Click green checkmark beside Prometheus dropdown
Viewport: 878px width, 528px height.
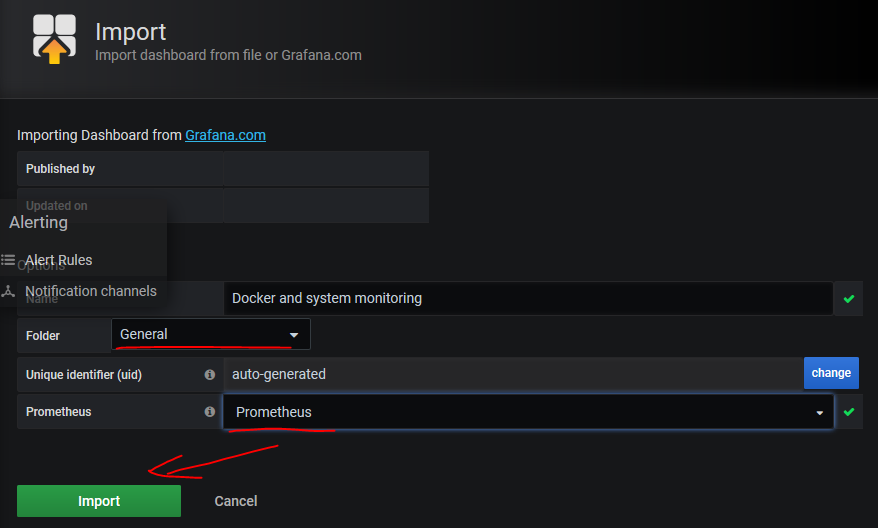tap(849, 412)
